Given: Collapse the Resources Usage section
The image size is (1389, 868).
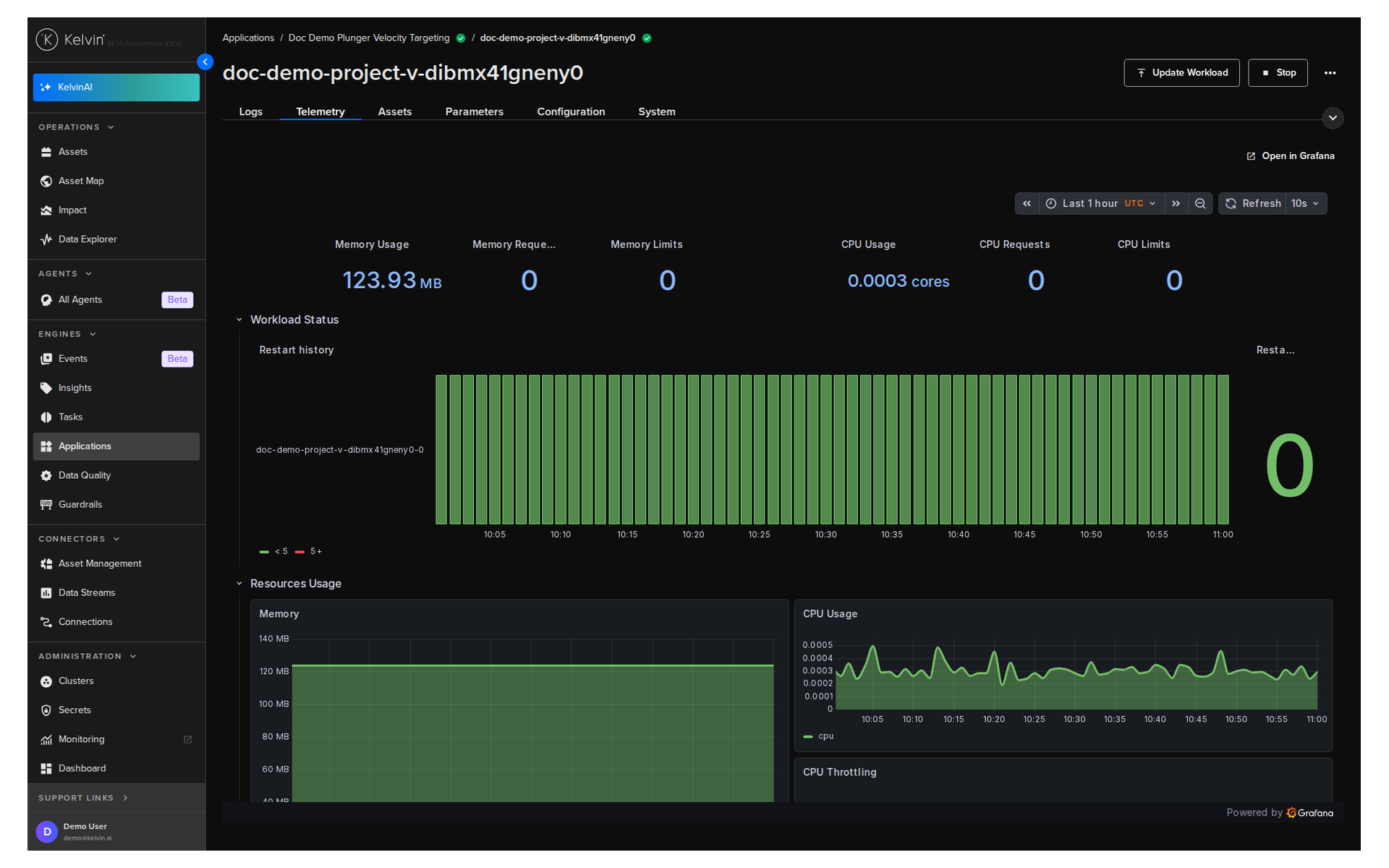Looking at the screenshot, I should point(239,584).
